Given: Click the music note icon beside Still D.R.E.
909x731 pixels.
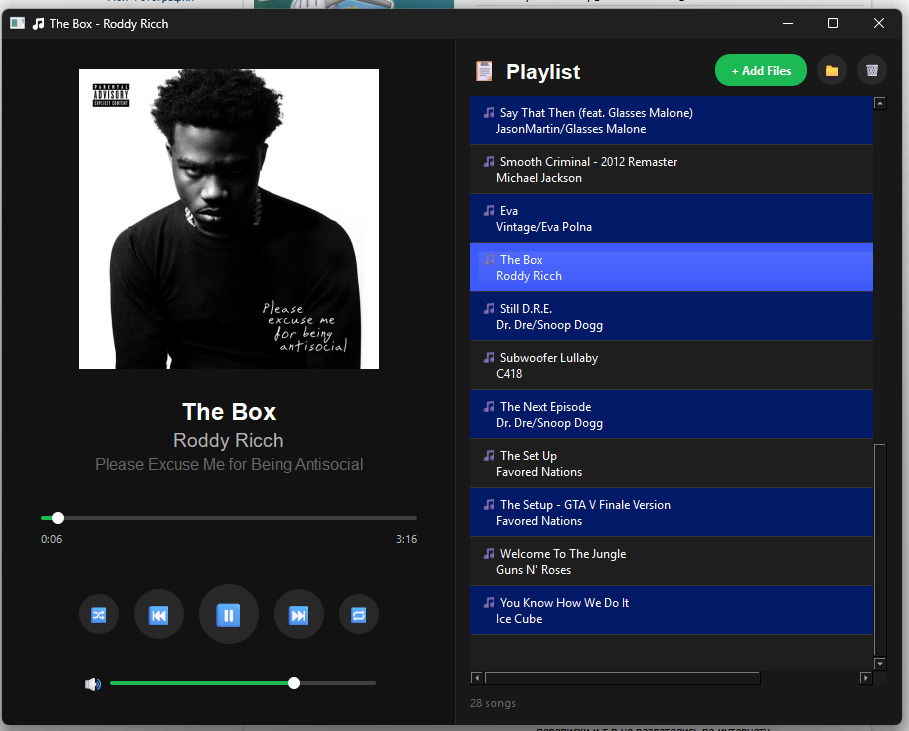Looking at the screenshot, I should click(x=489, y=308).
